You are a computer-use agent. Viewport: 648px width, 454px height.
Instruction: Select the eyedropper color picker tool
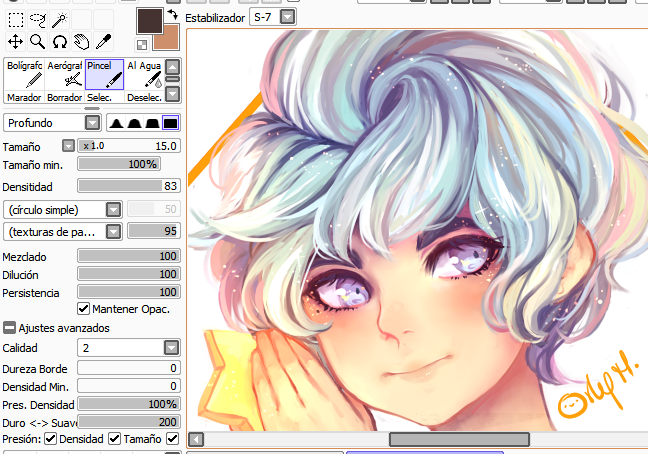coord(104,42)
